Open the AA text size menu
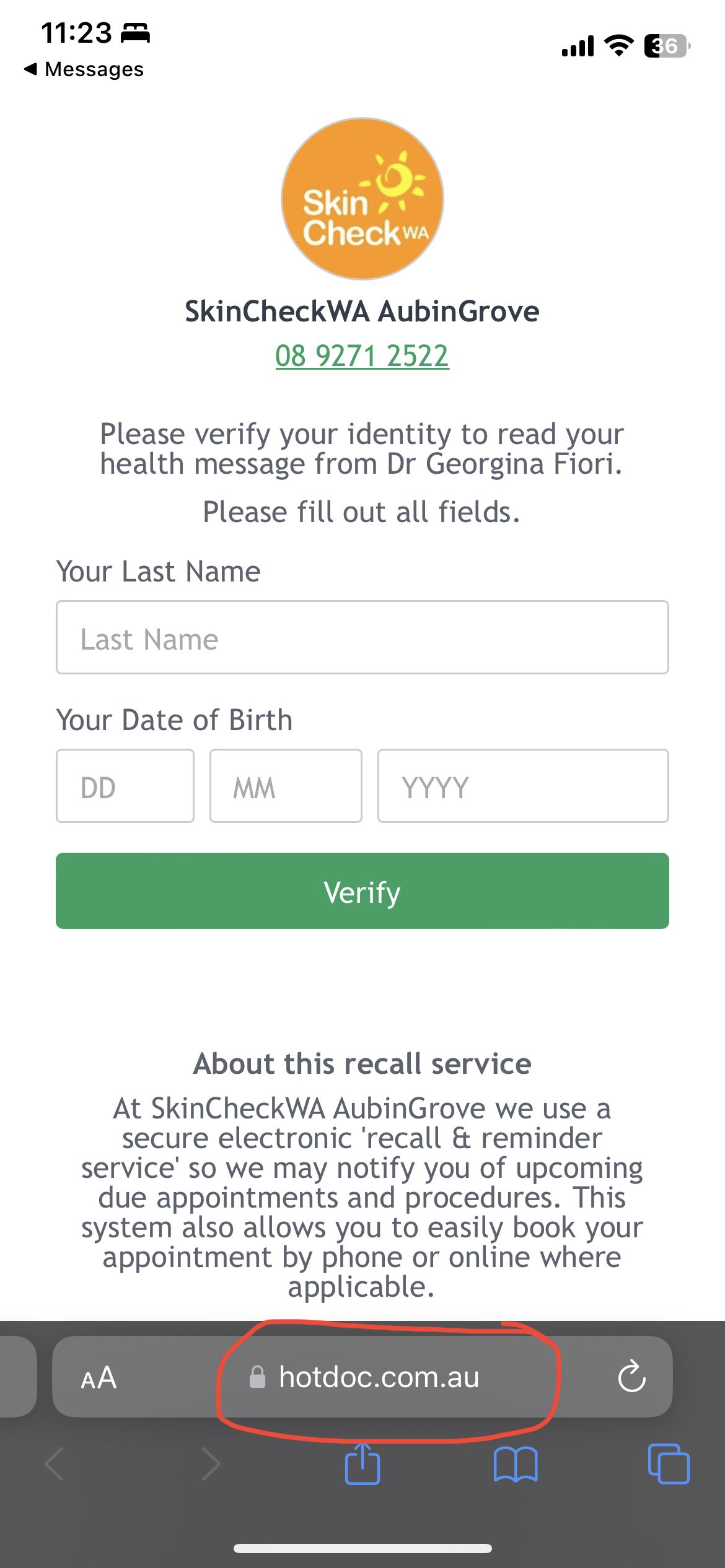Screen dimensions: 725x1568 (99, 1378)
